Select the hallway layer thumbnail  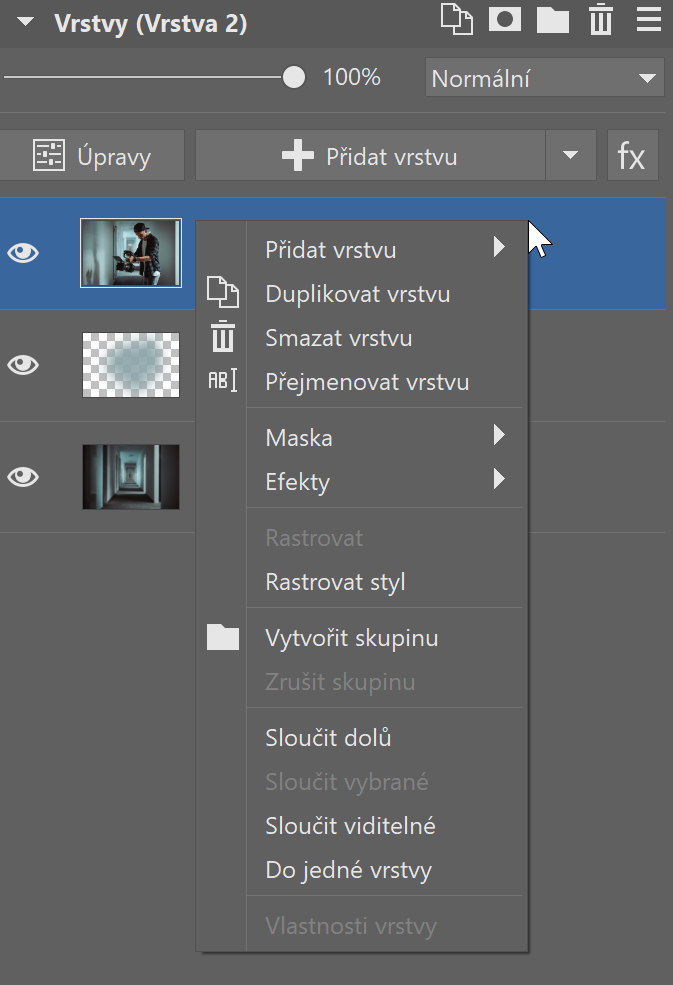130,477
